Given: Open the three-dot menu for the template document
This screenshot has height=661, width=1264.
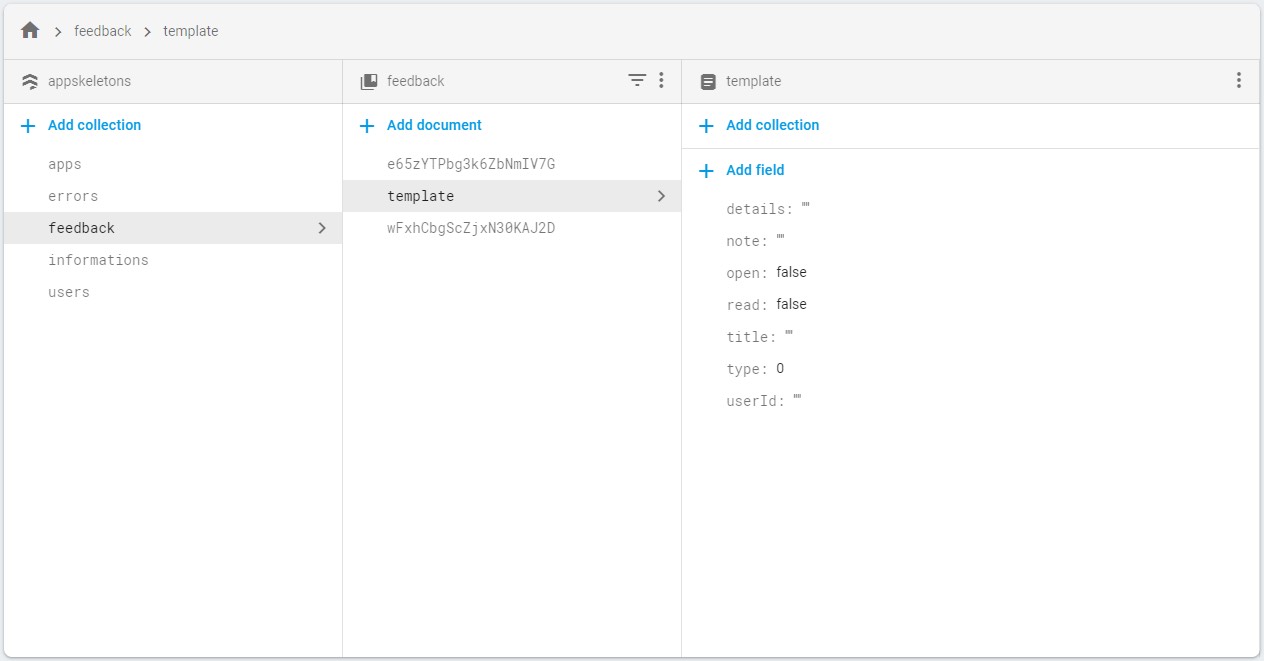Looking at the screenshot, I should tap(1239, 80).
